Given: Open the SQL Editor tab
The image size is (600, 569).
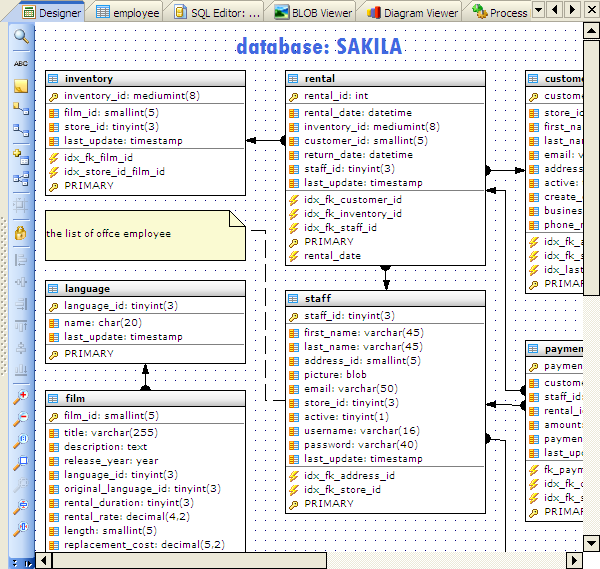Looking at the screenshot, I should pyautogui.click(x=217, y=13).
